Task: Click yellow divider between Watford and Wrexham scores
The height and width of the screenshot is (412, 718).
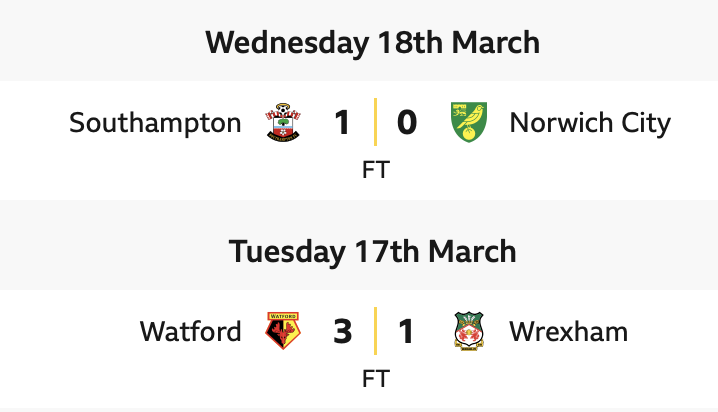Action: click(375, 331)
